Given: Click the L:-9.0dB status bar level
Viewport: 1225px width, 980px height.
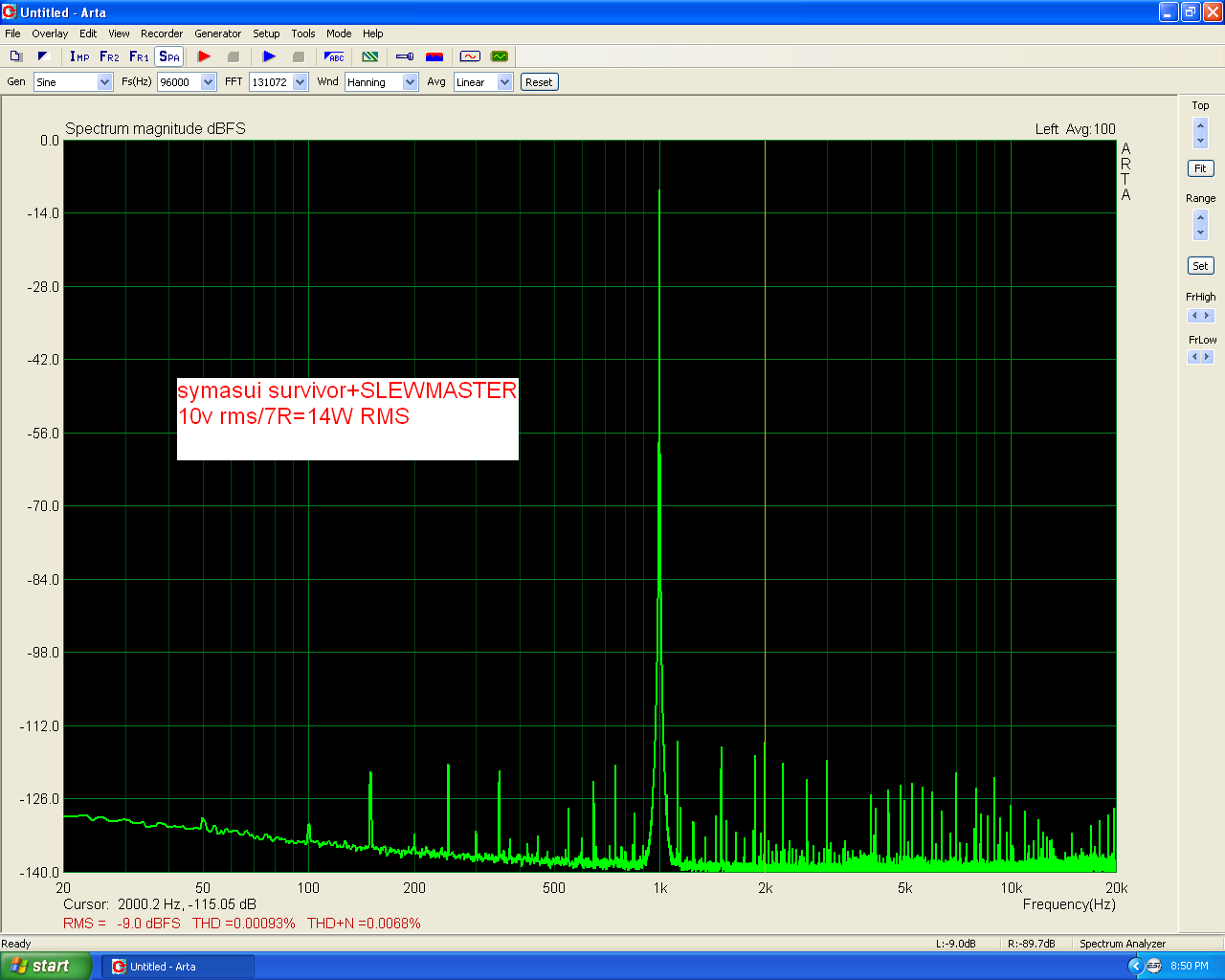Looking at the screenshot, I should click(955, 944).
